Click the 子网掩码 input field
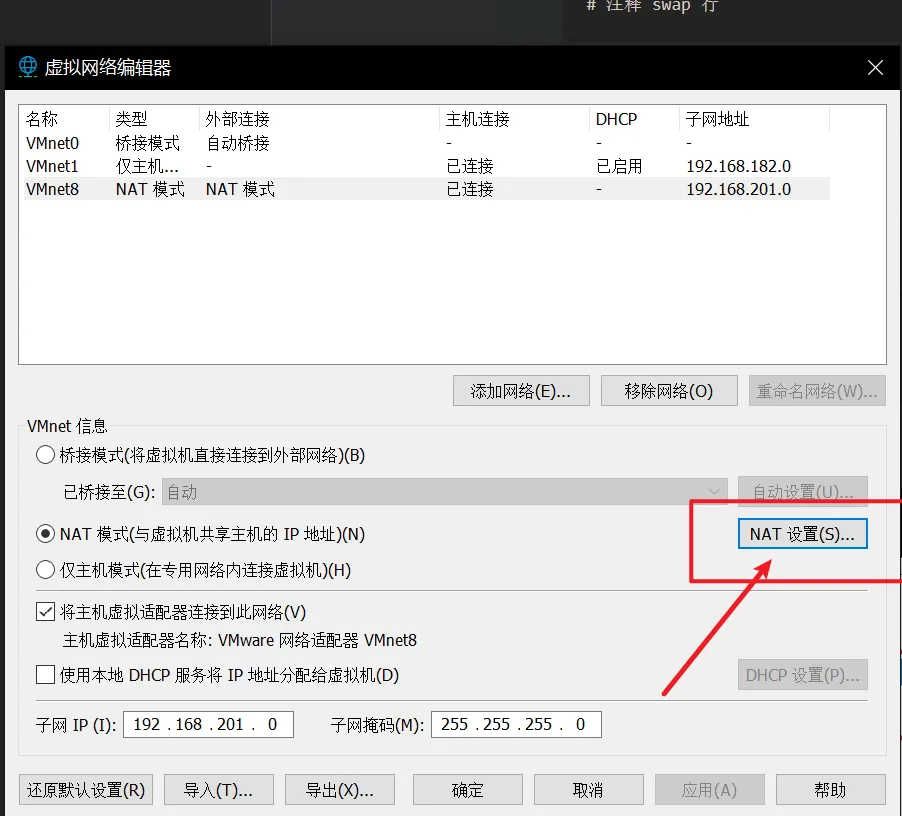 click(x=516, y=725)
